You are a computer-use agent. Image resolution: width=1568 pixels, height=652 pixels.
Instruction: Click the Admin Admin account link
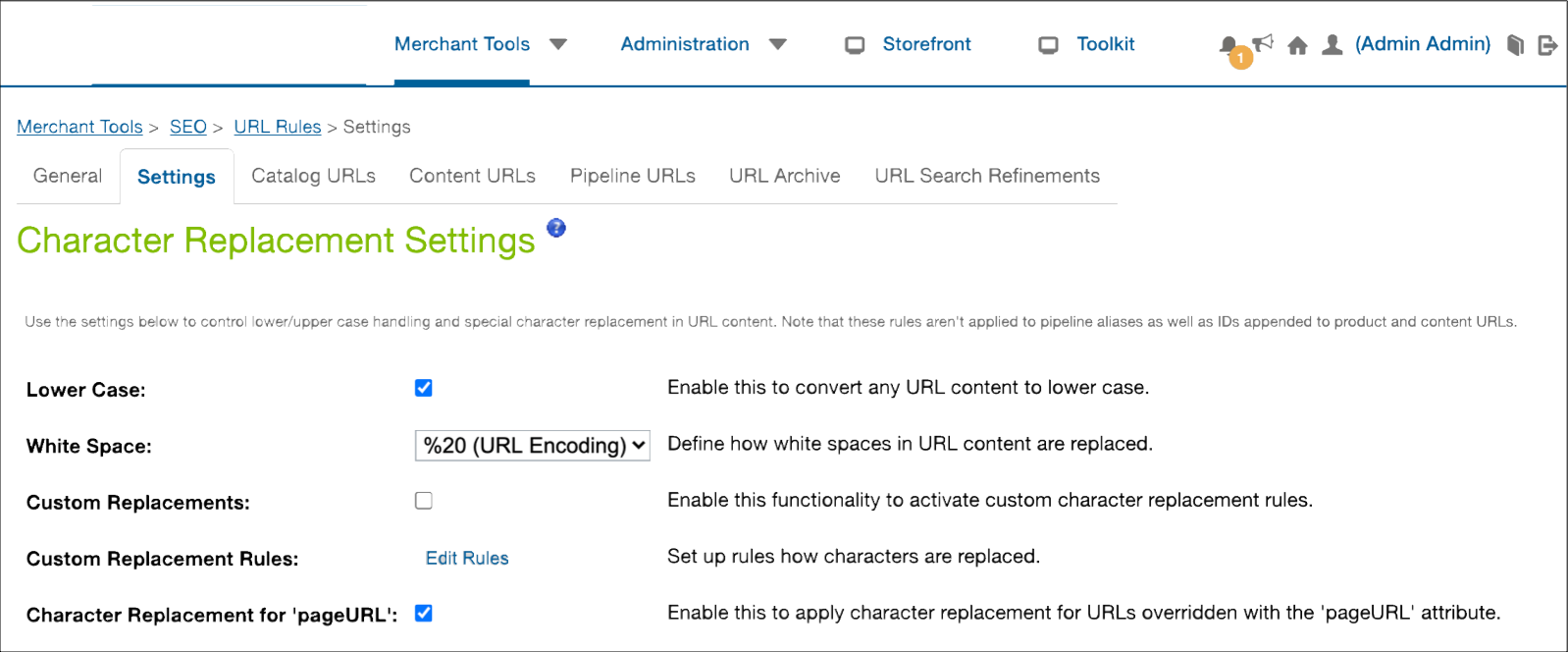click(x=1422, y=44)
